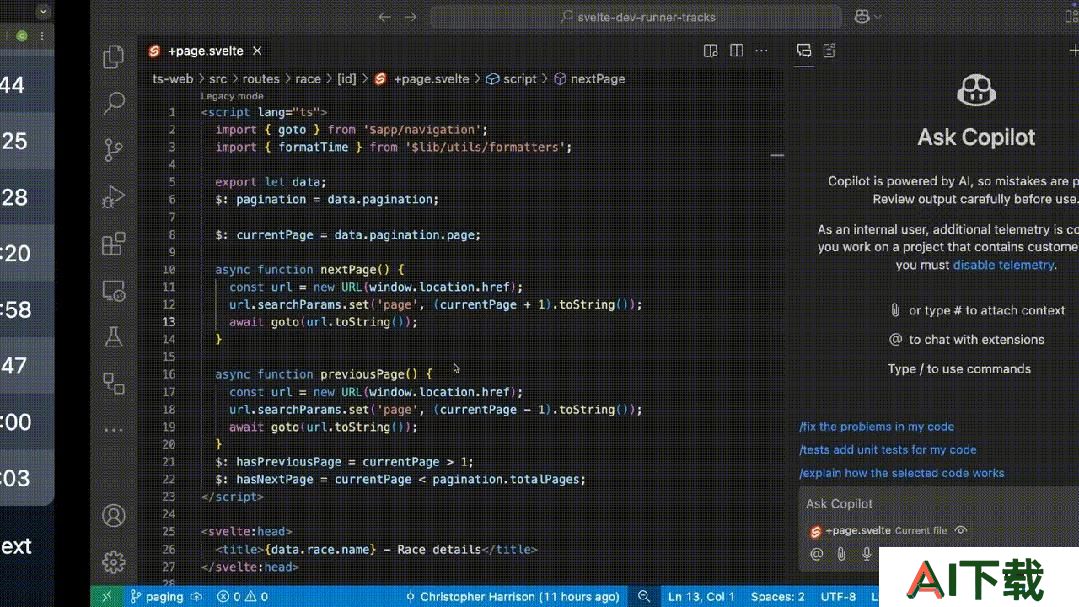
Task: Open the src breadcrumb
Action: (218, 79)
